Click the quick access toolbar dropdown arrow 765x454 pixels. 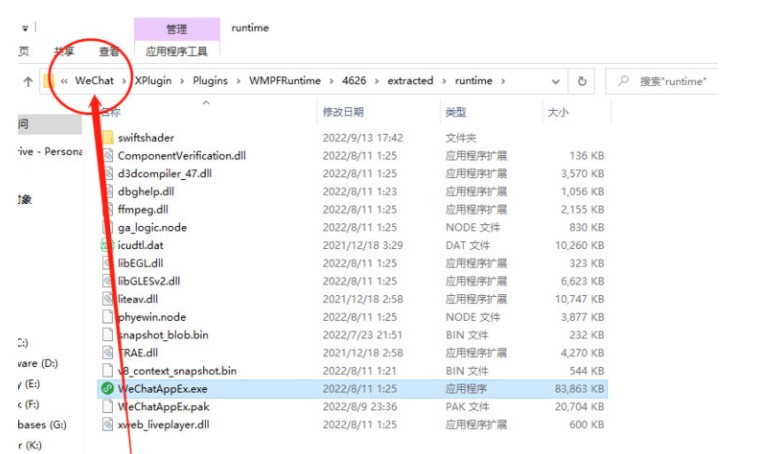click(25, 28)
